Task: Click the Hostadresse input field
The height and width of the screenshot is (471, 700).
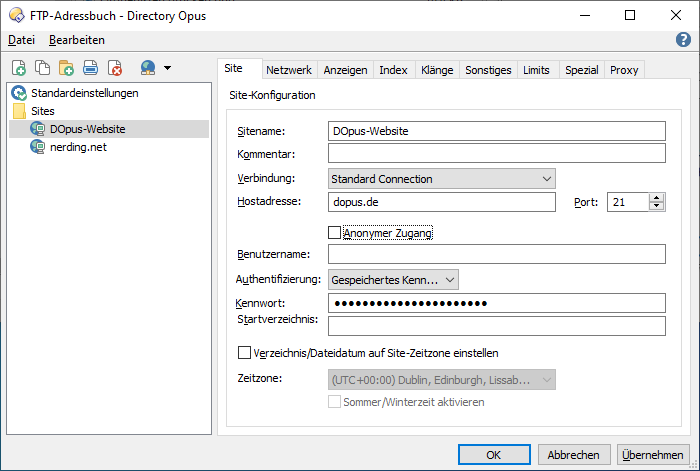Action: click(x=442, y=202)
